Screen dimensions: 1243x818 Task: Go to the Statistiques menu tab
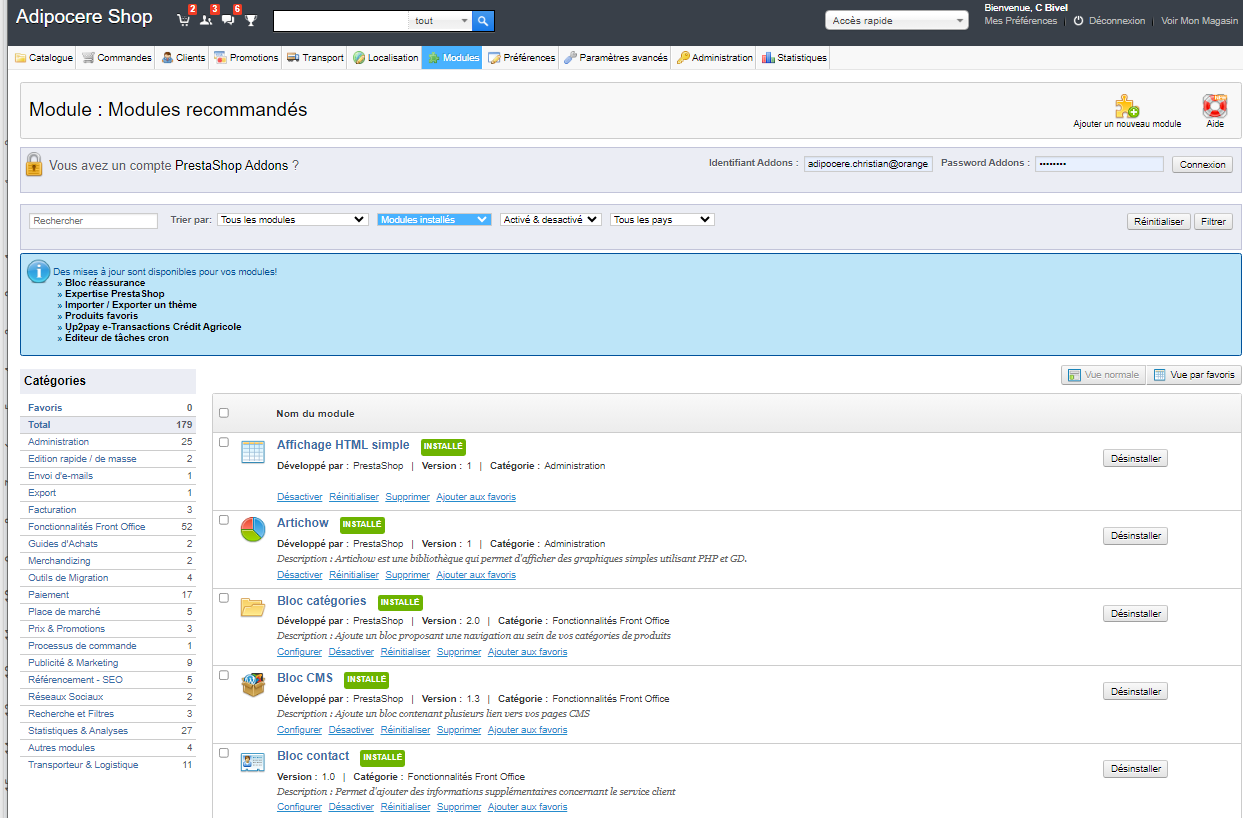(794, 58)
